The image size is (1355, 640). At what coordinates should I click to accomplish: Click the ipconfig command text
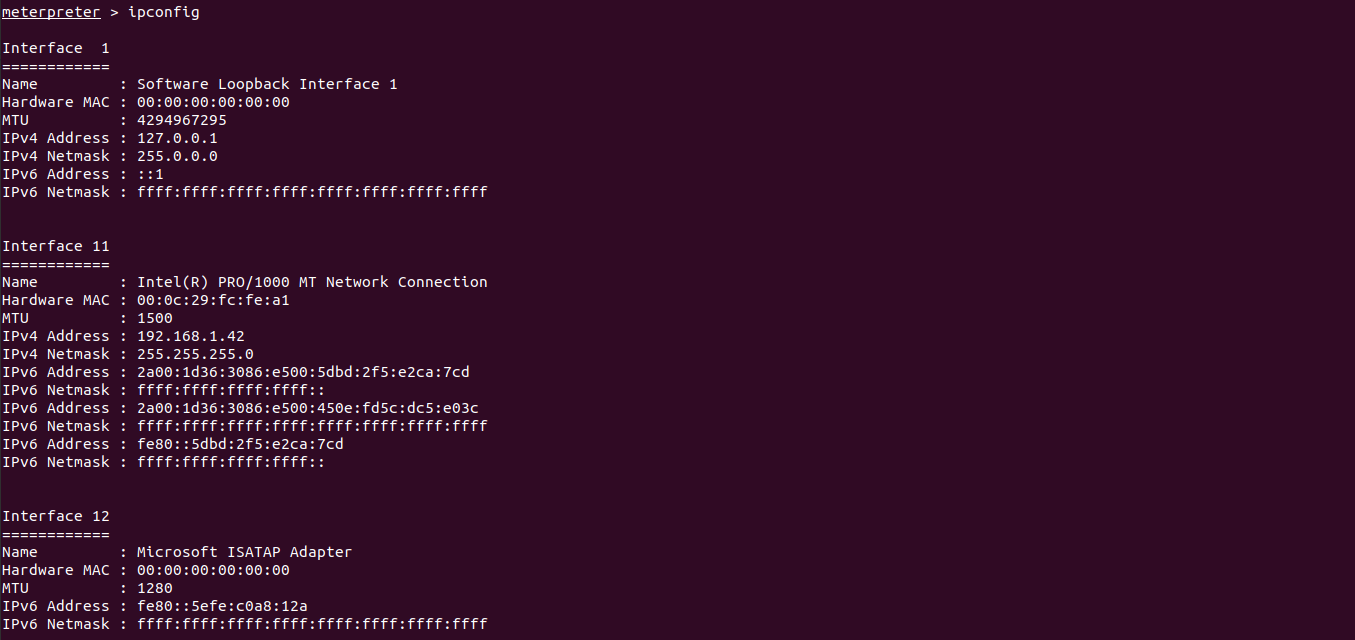click(164, 12)
